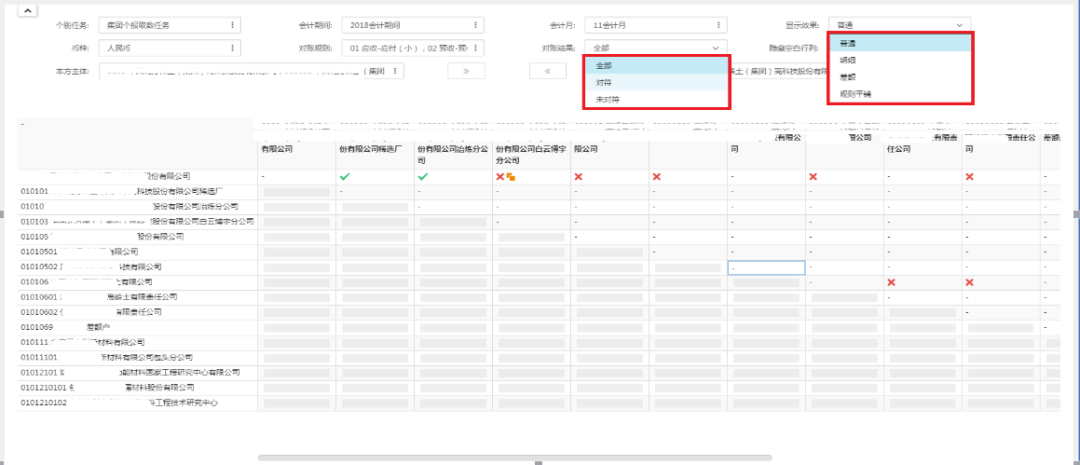1080x465 pixels.
Task: Click the 2018会计期间 field
Action: tap(413, 25)
